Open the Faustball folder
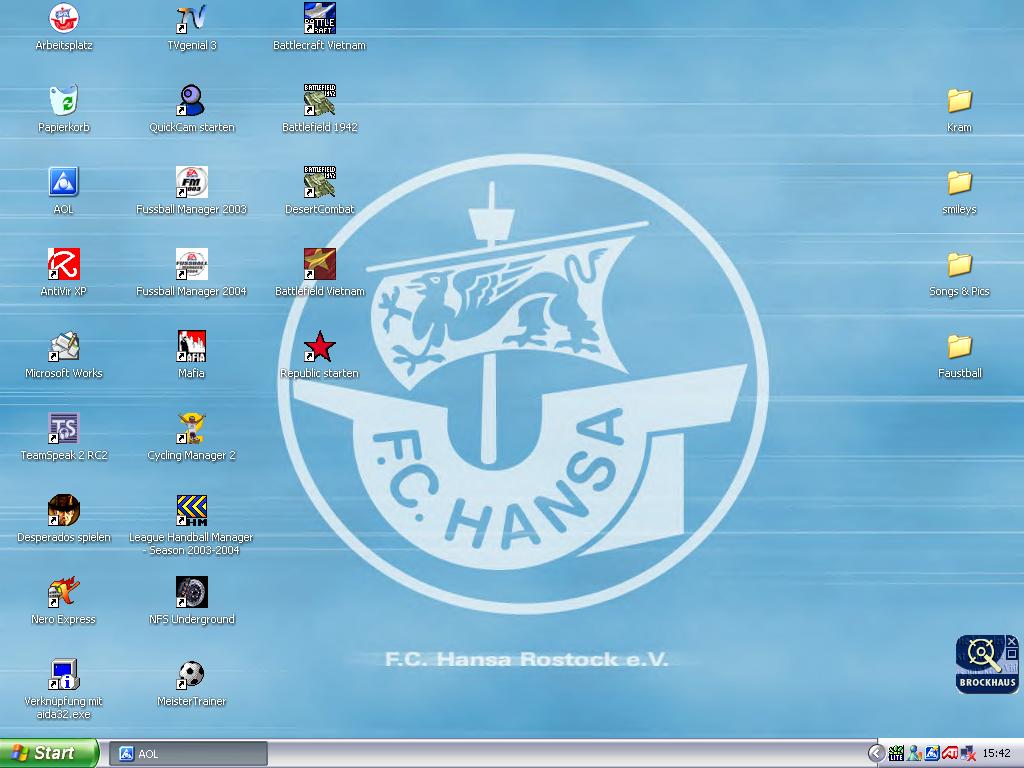 tap(959, 347)
